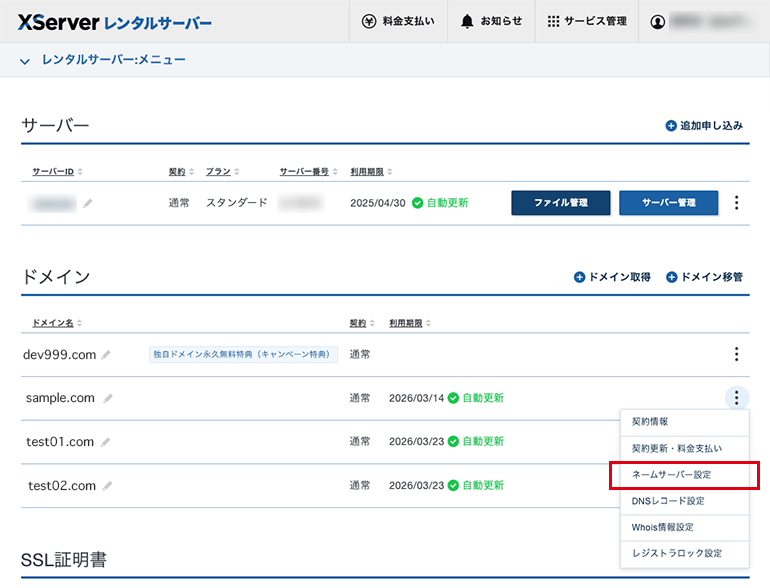This screenshot has width=770, height=588.
Task: Click test01.com 自動更新 checkmark
Action: [x=453, y=442]
